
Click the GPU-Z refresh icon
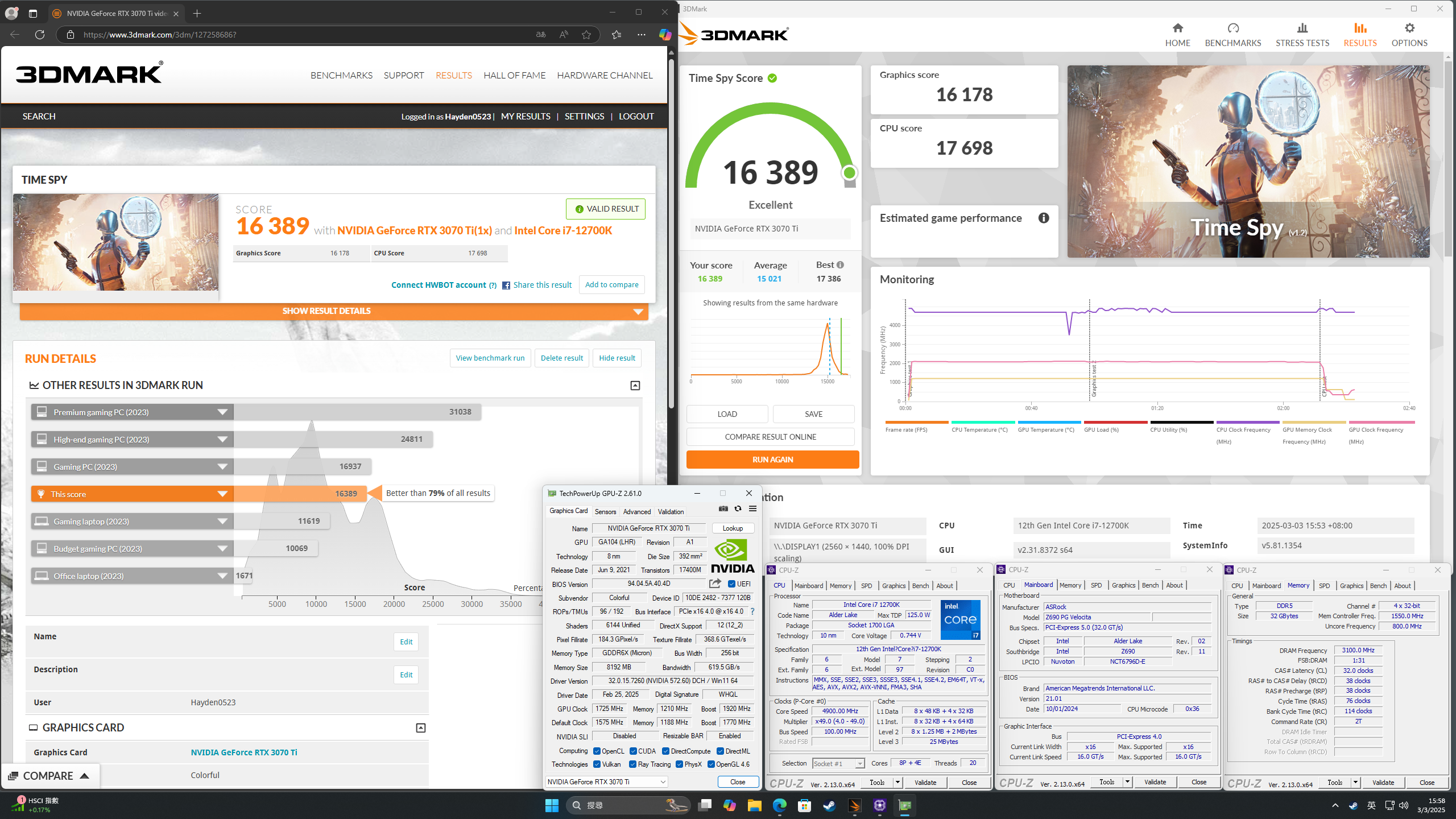(738, 508)
